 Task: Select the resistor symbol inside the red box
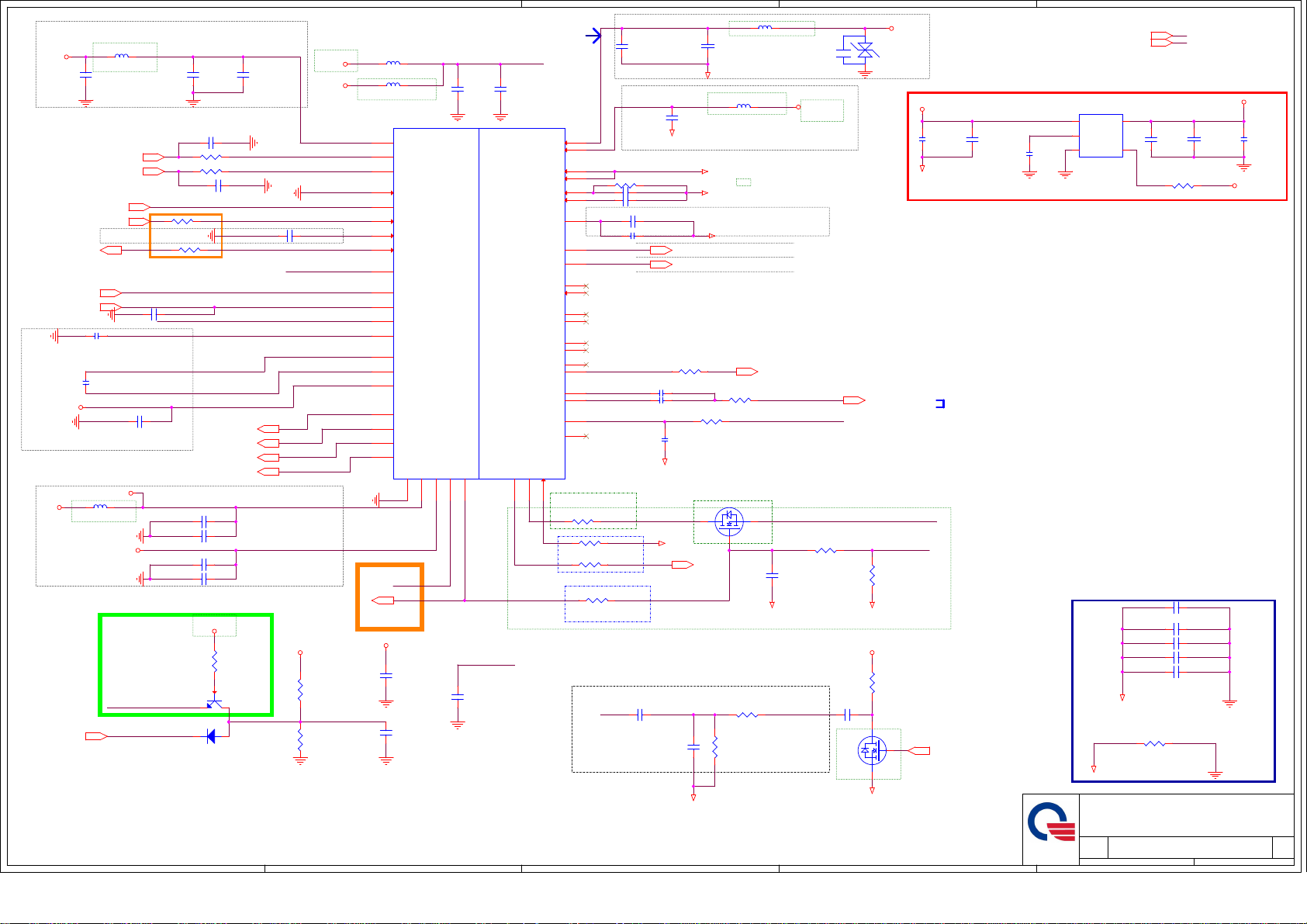click(1184, 186)
